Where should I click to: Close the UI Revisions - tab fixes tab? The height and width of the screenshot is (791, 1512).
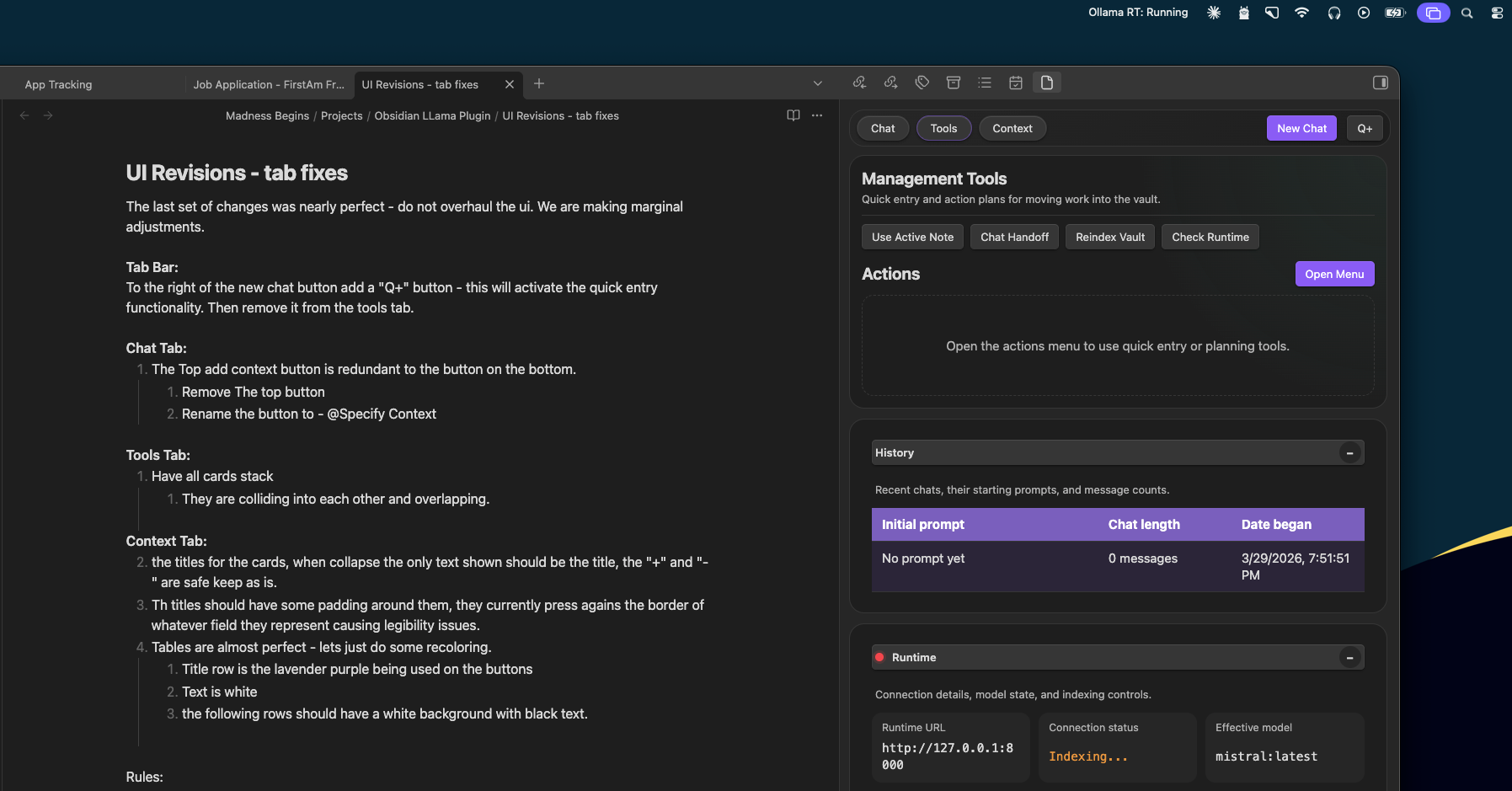pos(510,84)
